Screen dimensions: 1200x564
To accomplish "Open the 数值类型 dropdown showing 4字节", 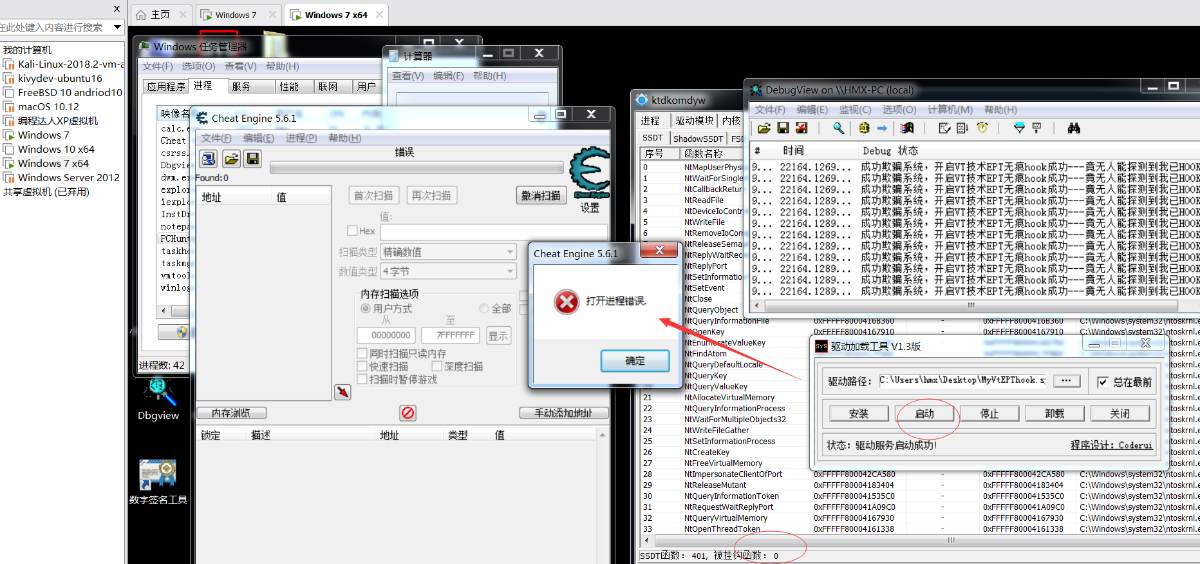I will coord(448,271).
